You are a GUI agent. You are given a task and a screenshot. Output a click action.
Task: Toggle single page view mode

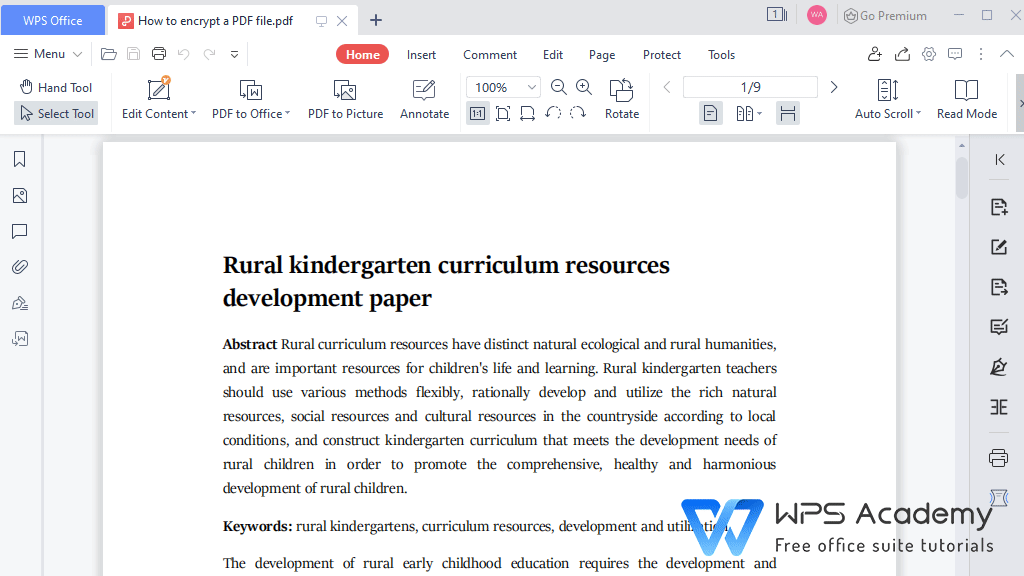coord(711,114)
